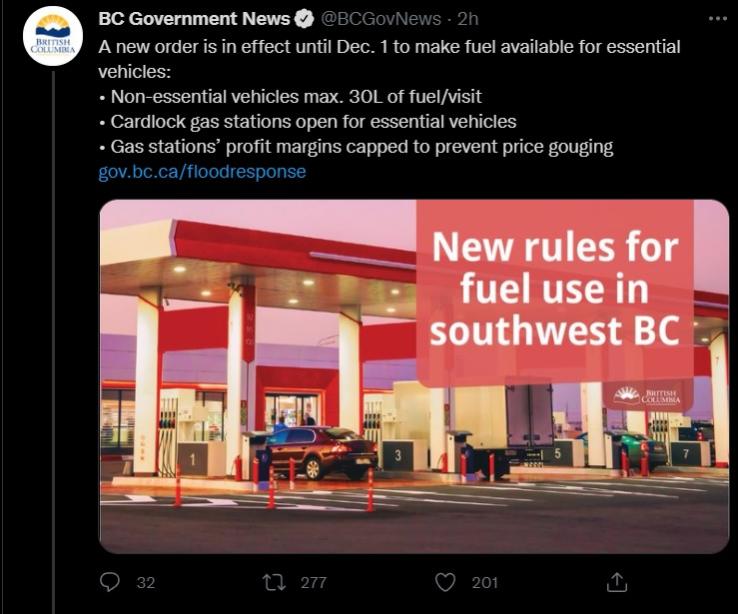This screenshot has width=738, height=614.
Task: Open the @BCGovNews handle
Action: pos(380,19)
